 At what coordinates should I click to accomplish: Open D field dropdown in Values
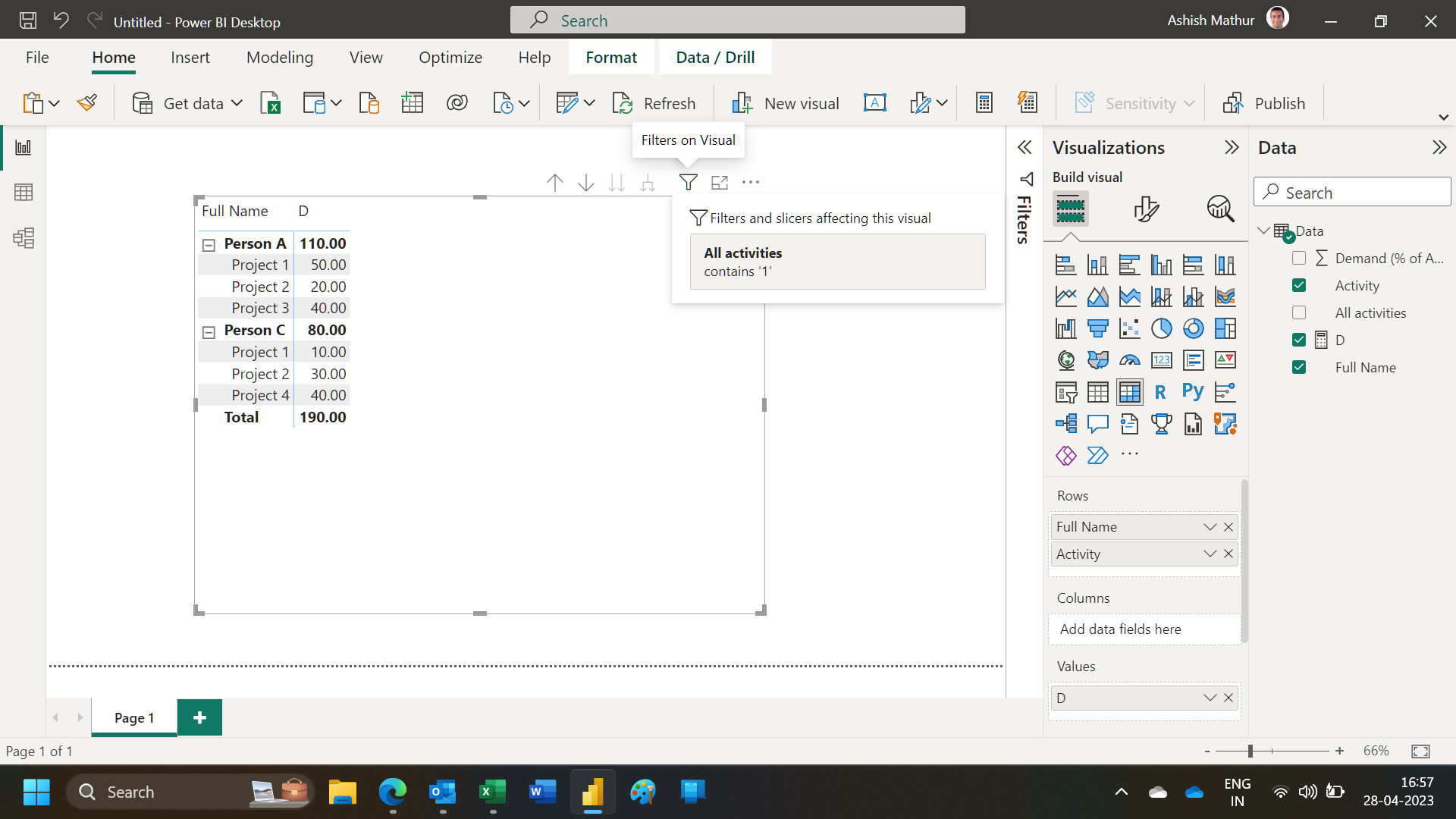click(x=1210, y=698)
